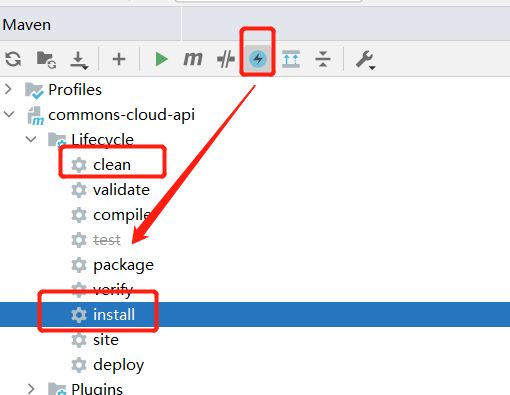Toggle 'Skip Tests' mode lightning icon
The image size is (510, 395).
(258, 59)
